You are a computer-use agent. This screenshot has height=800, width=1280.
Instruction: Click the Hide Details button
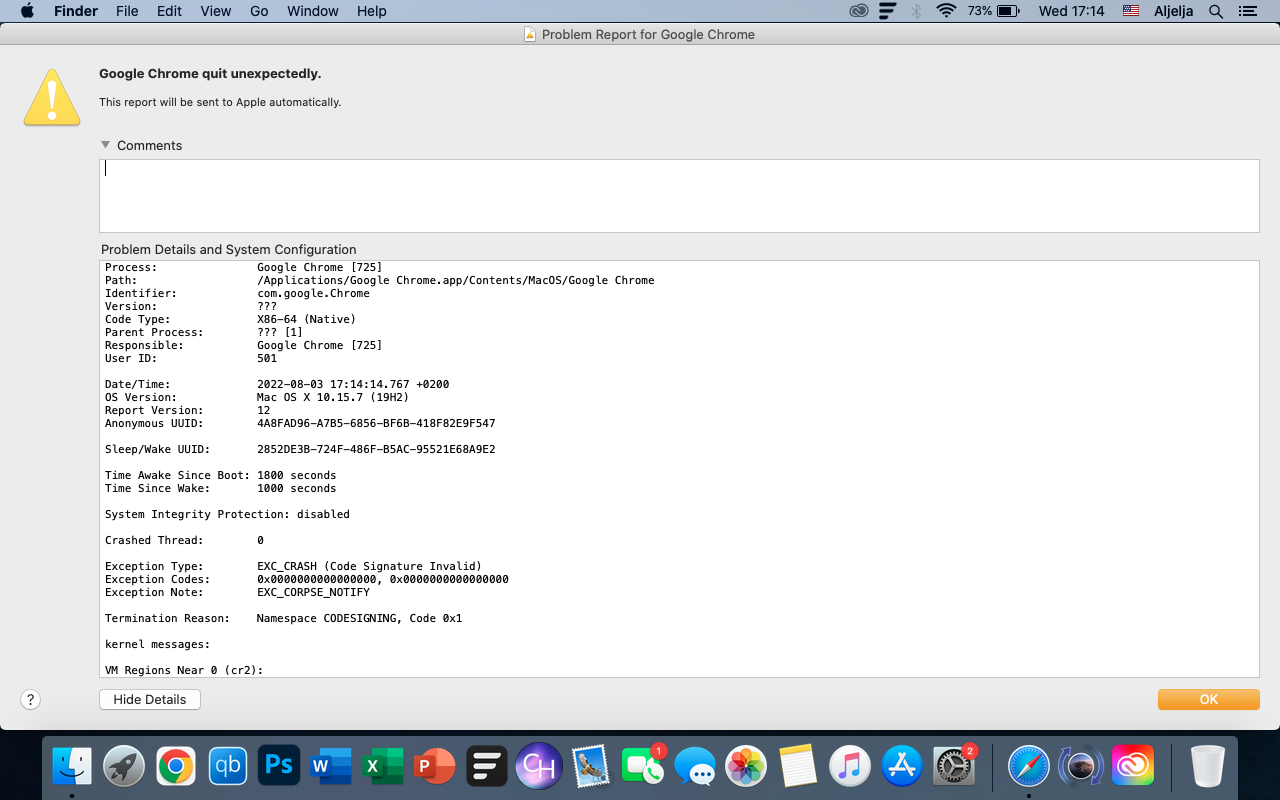click(x=150, y=699)
